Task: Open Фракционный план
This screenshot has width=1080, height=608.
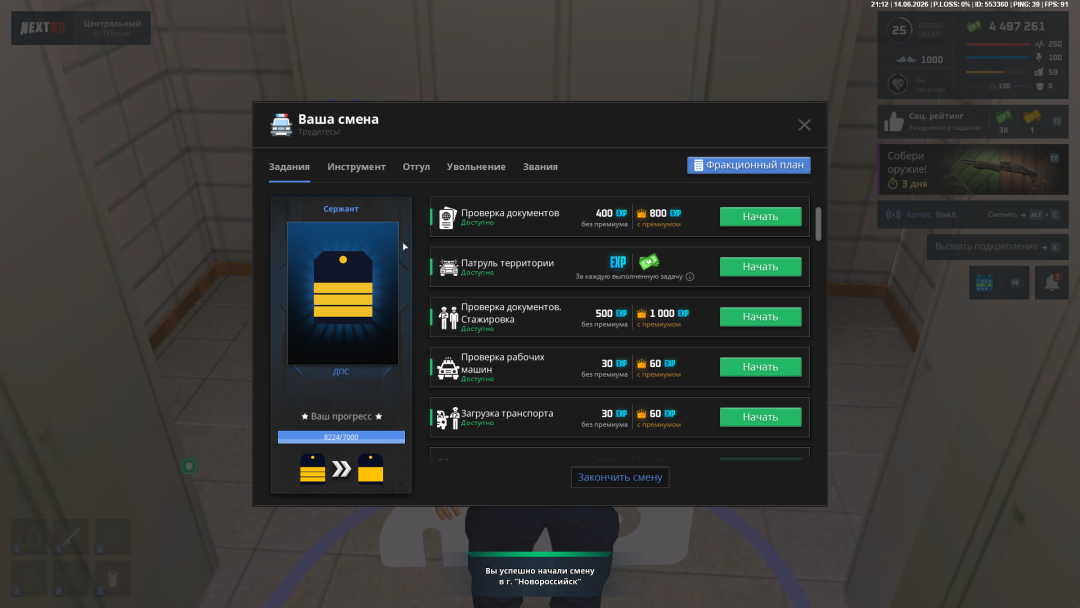Action: (x=749, y=165)
